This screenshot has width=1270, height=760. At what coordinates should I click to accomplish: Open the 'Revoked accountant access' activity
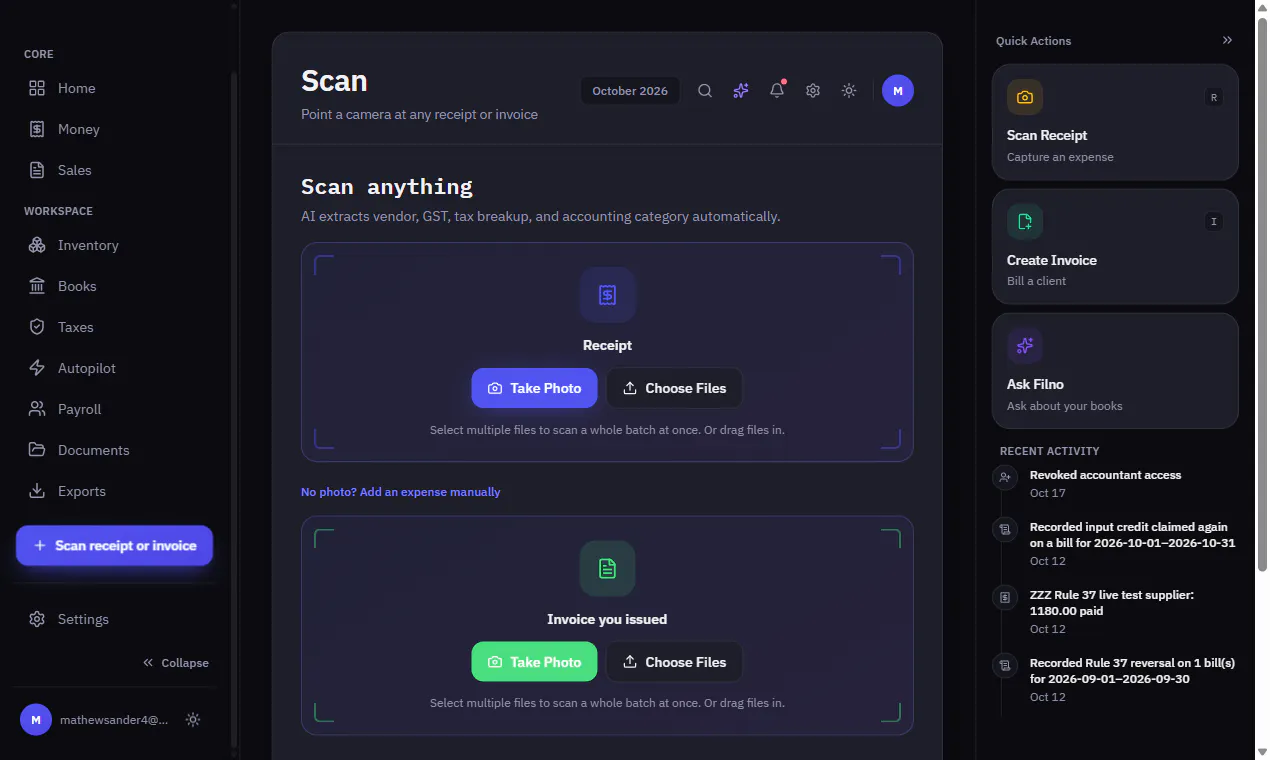coord(1115,483)
